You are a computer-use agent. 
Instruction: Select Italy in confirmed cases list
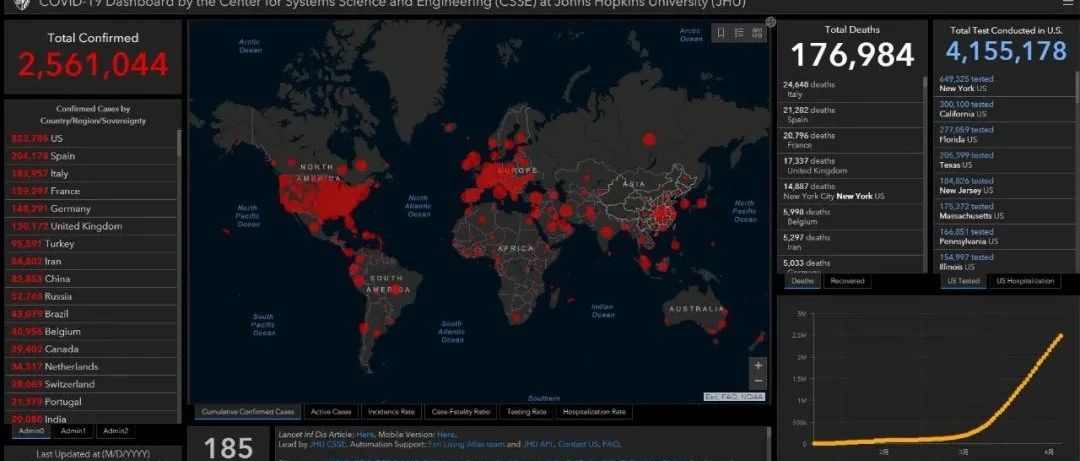pyautogui.click(x=91, y=174)
